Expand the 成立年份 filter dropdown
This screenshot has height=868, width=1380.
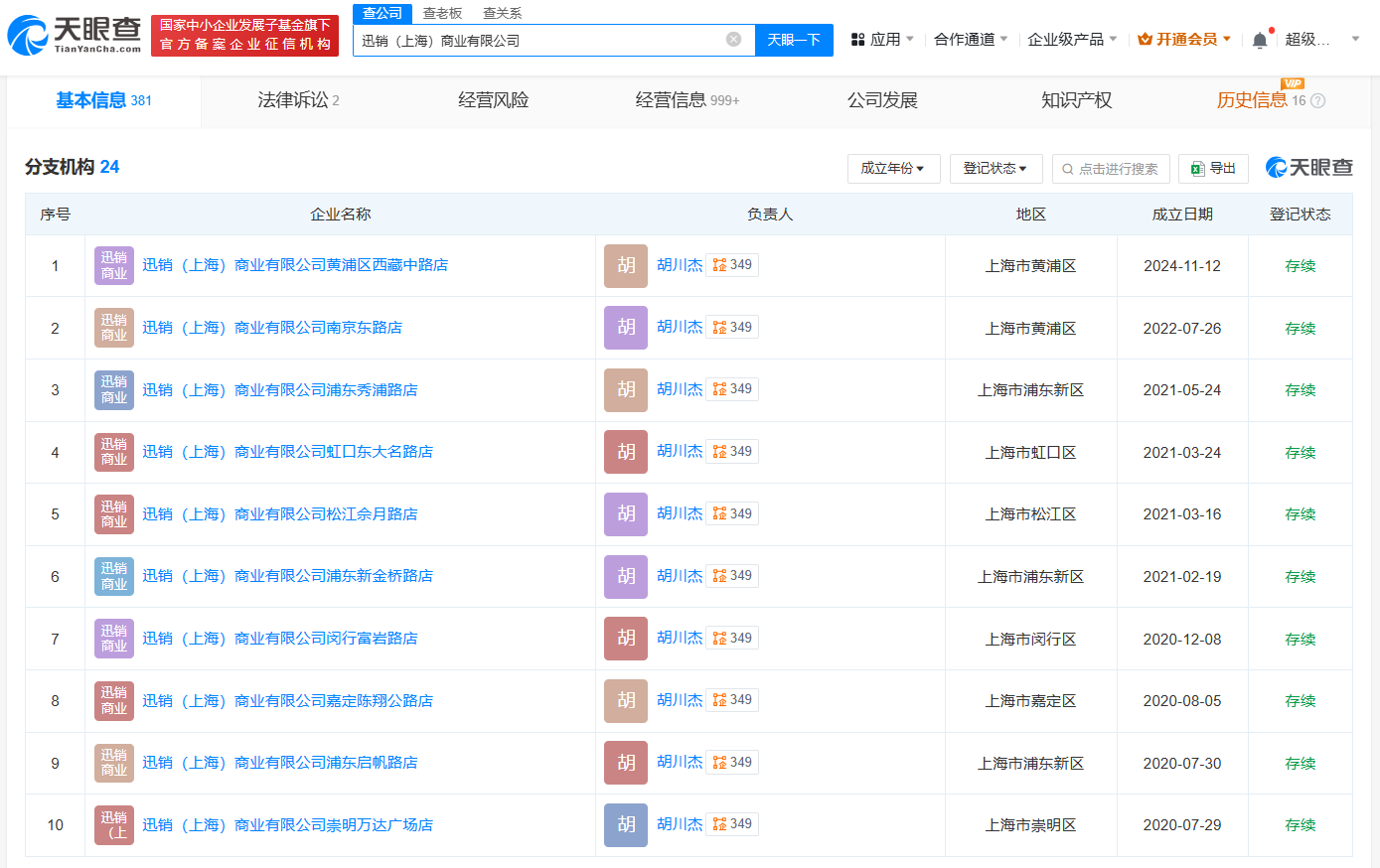[892, 169]
